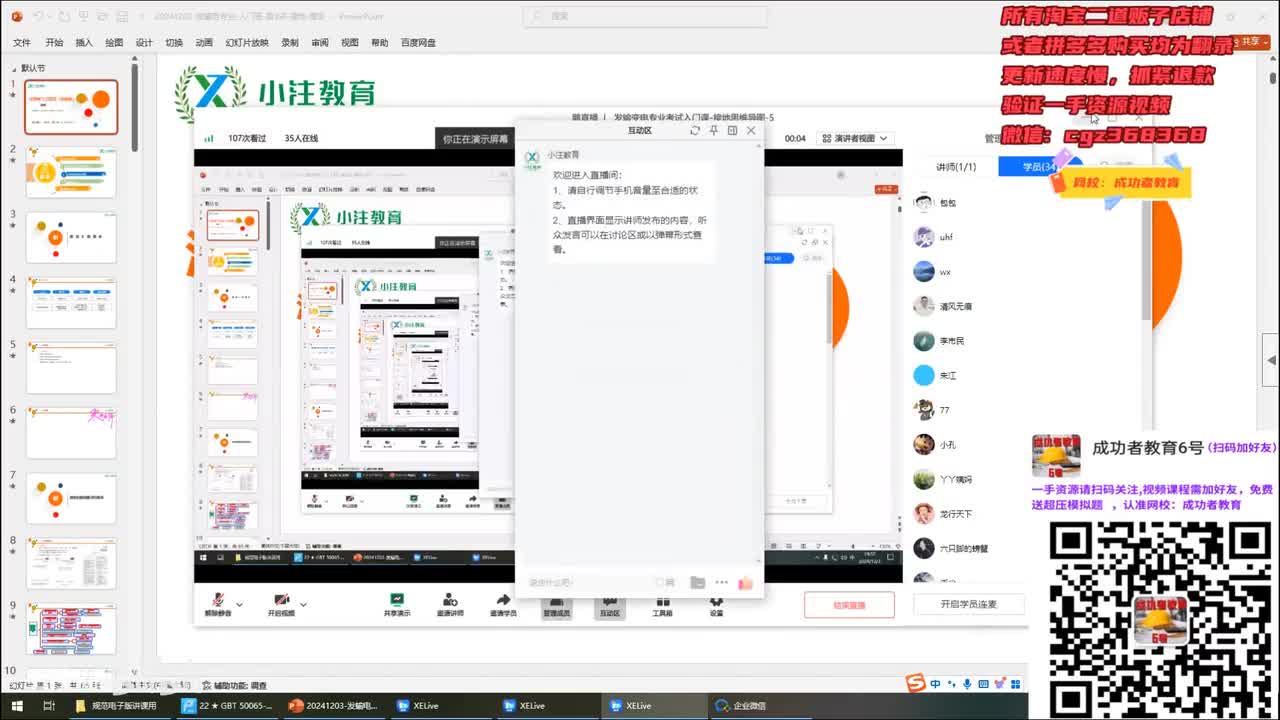
Task: Open the 文件 menu in PowerPoint
Action: (x=21, y=43)
